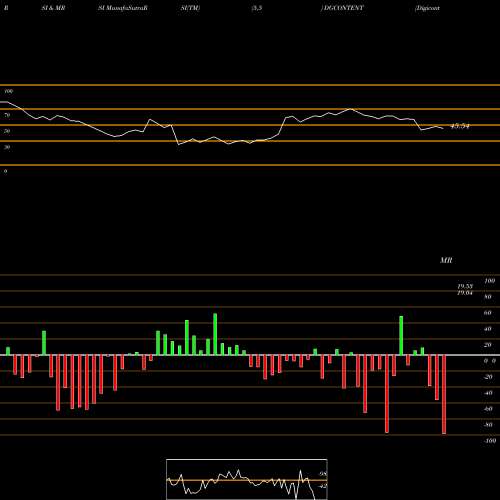
Task: Click the right end of RSI line
Action: 443,128
